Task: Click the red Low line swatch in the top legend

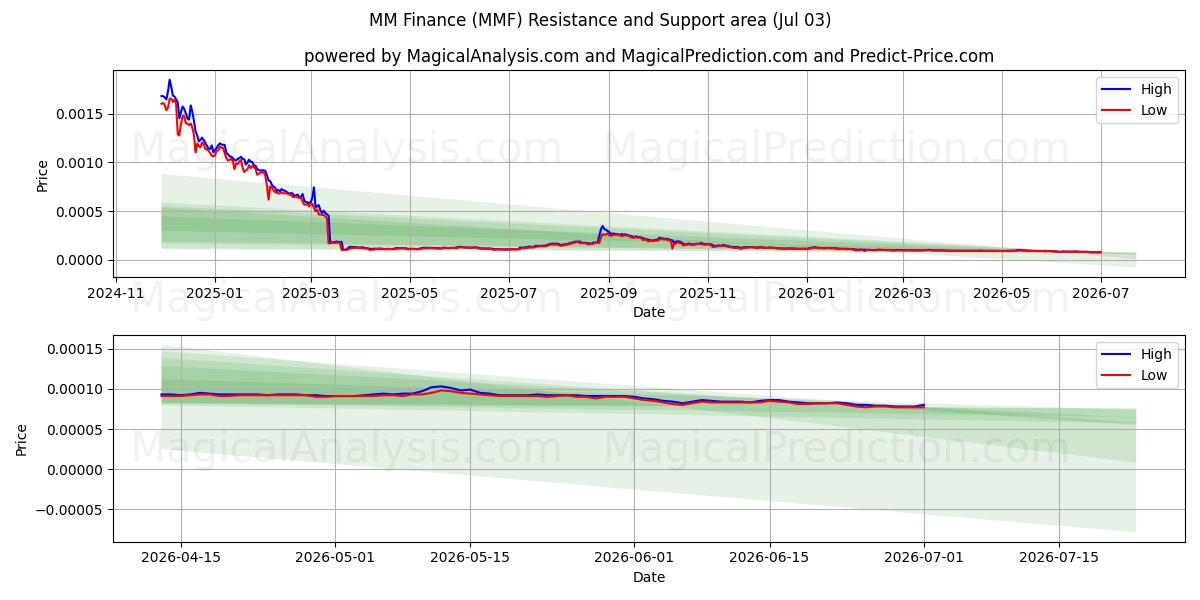Action: 1116,111
